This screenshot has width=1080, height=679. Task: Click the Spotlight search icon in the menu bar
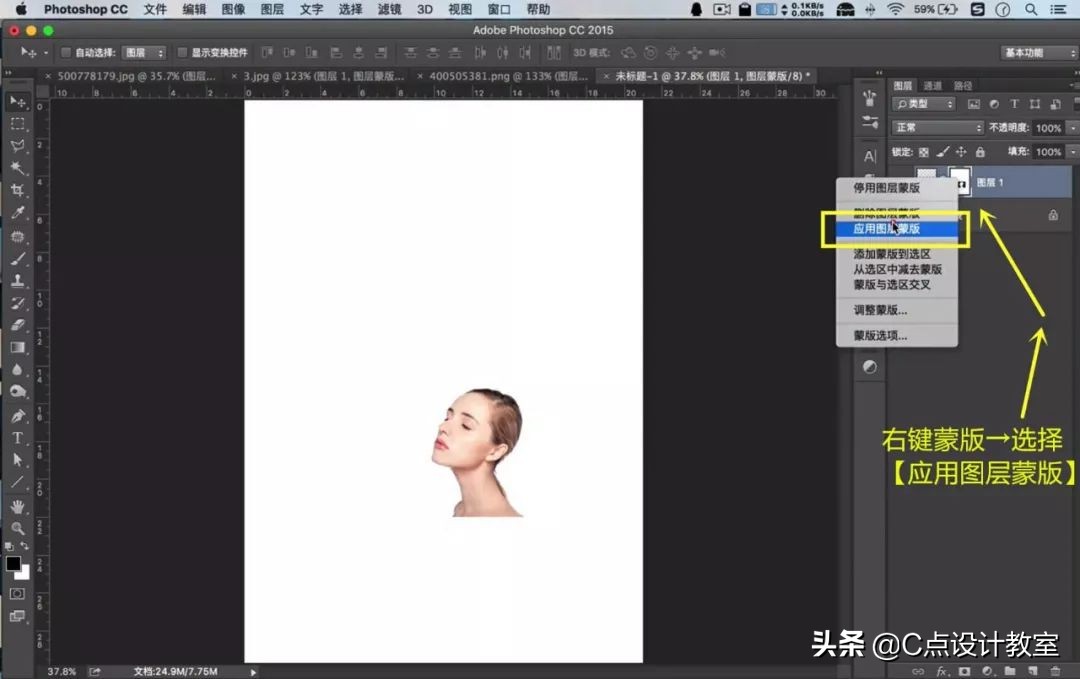click(x=1031, y=10)
